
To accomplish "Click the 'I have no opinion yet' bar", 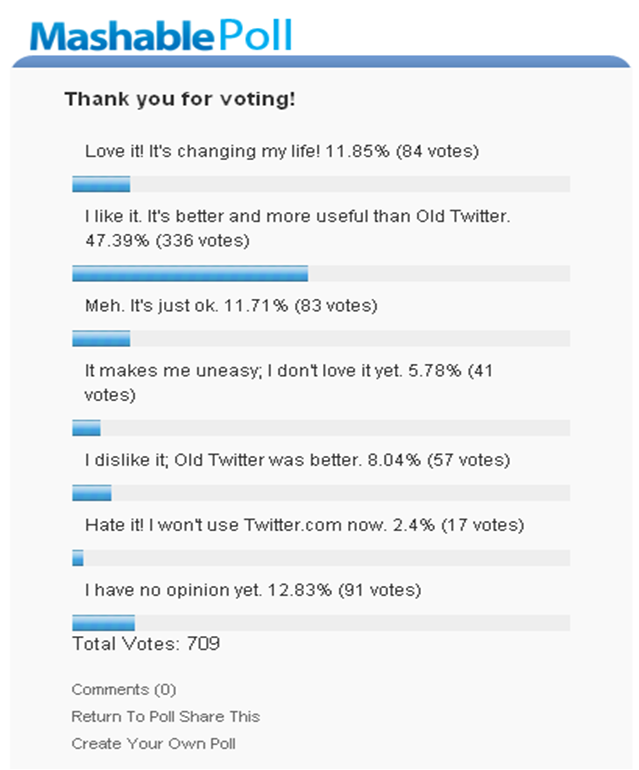I will click(321, 623).
